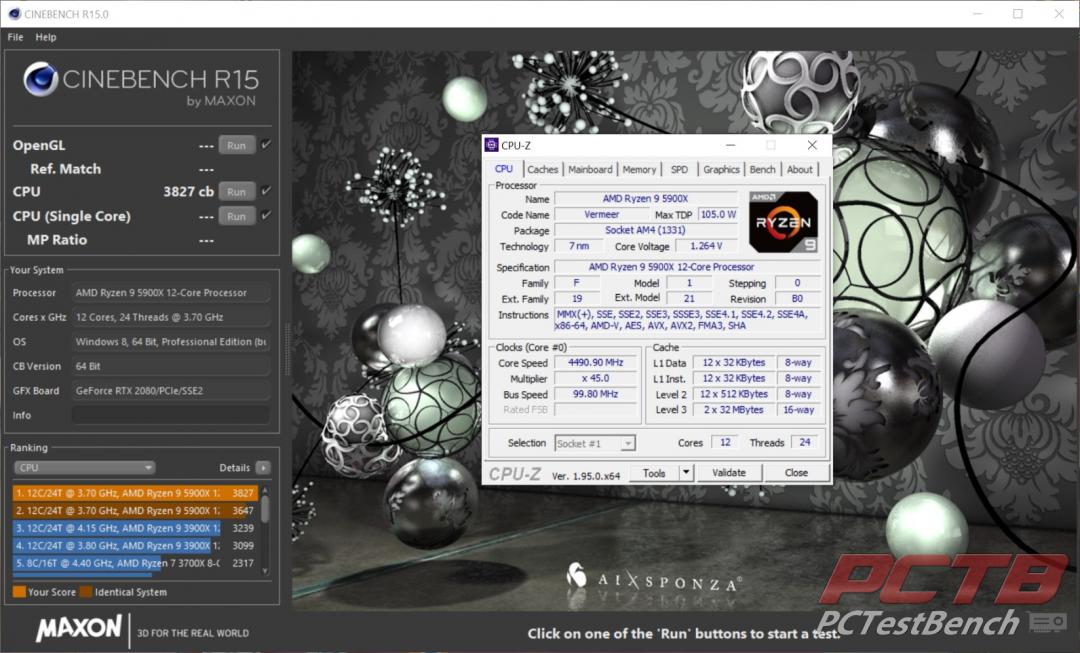
Task: Select Ryzen 9 3900X 4.15 GHz ranking entry
Action: [x=135, y=528]
